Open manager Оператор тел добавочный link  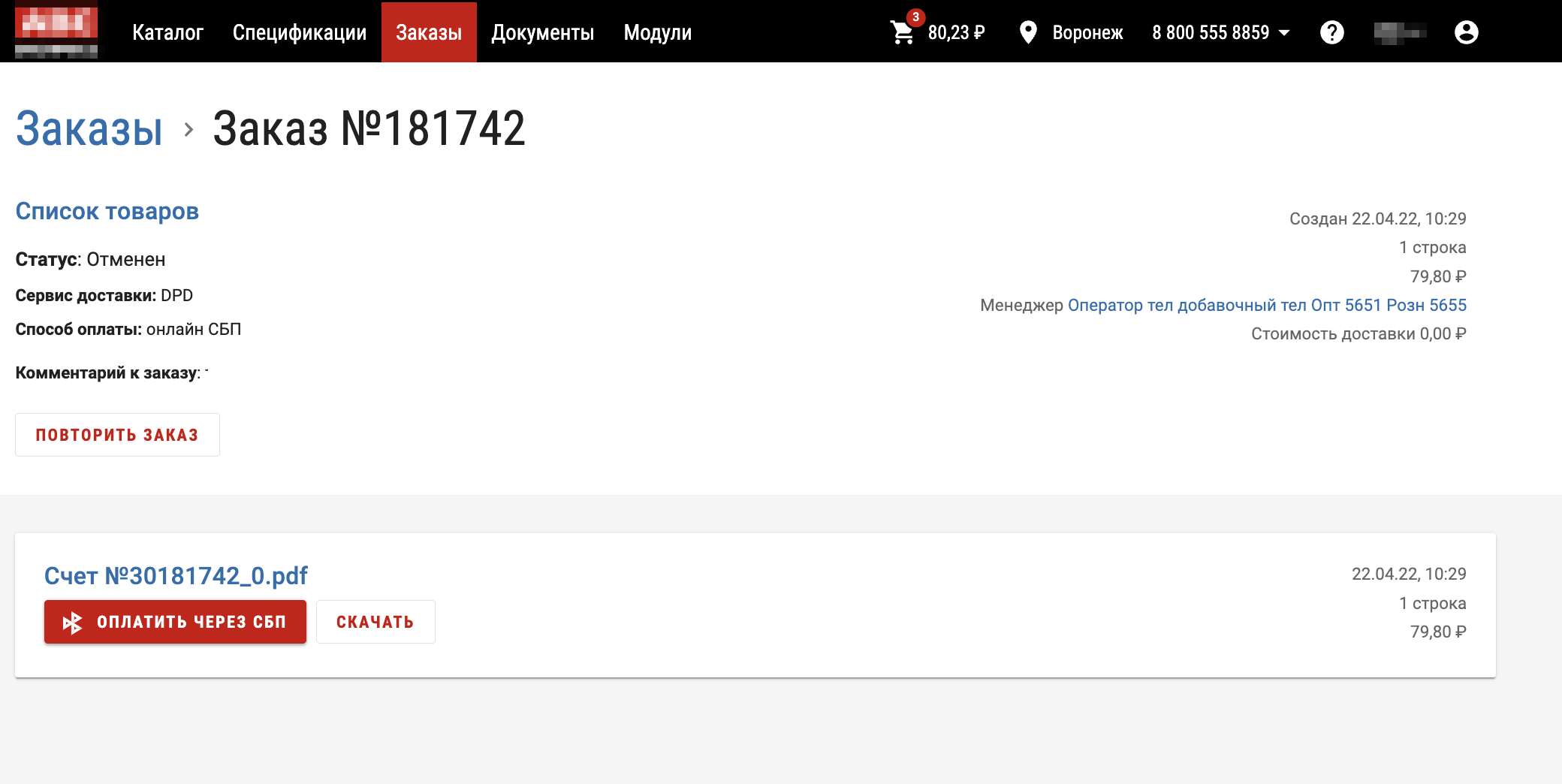pos(1267,305)
